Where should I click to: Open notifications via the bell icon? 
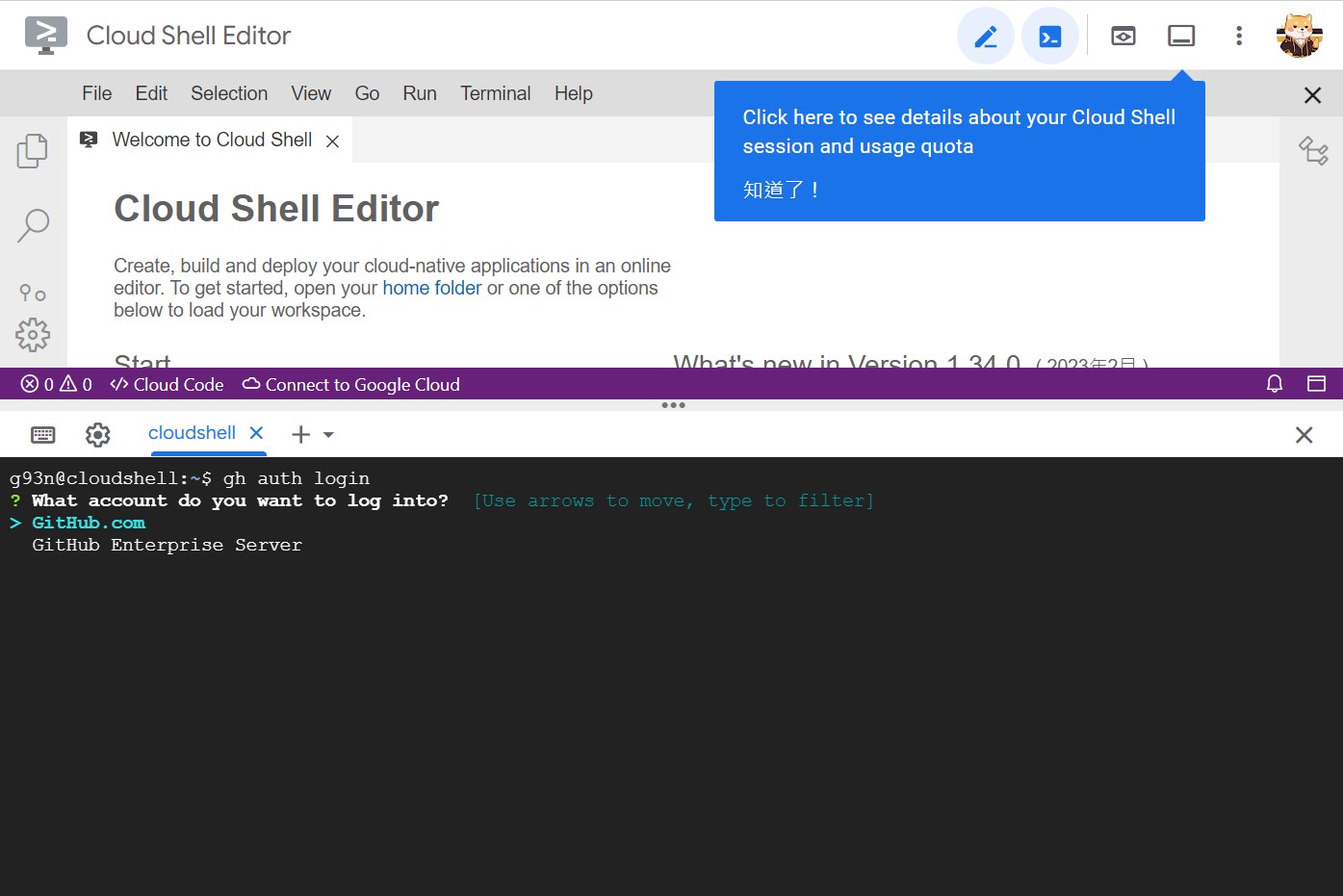pos(1274,383)
